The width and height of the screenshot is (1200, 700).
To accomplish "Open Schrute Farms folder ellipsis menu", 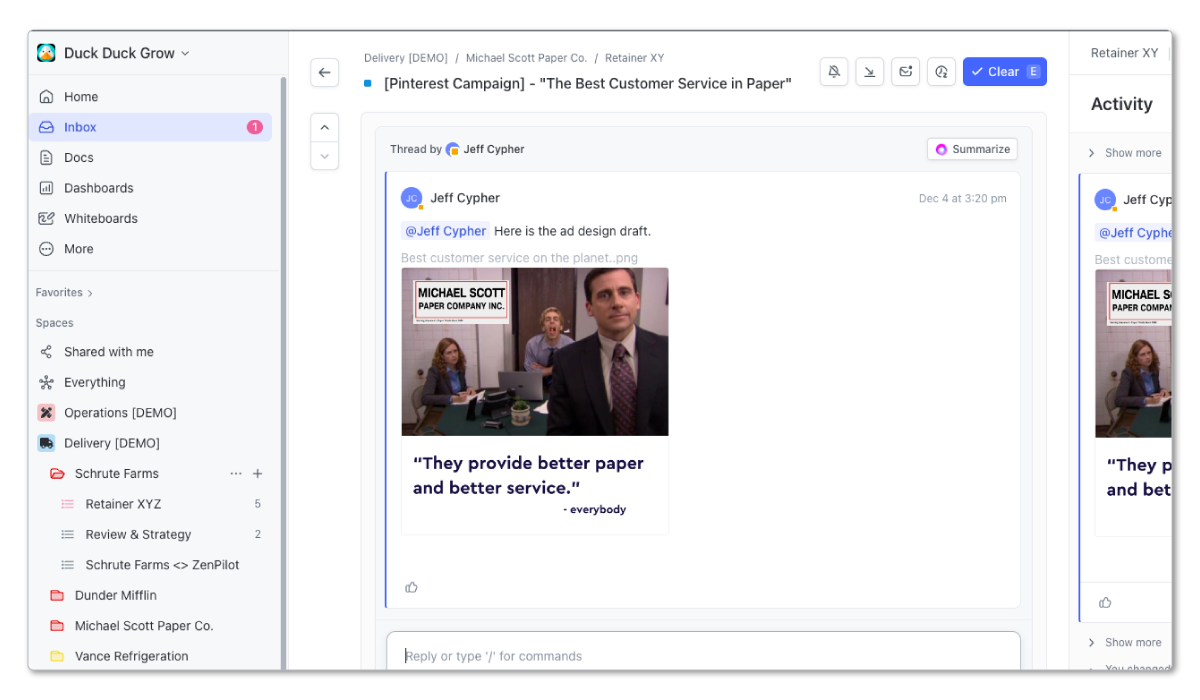I will (x=236, y=474).
